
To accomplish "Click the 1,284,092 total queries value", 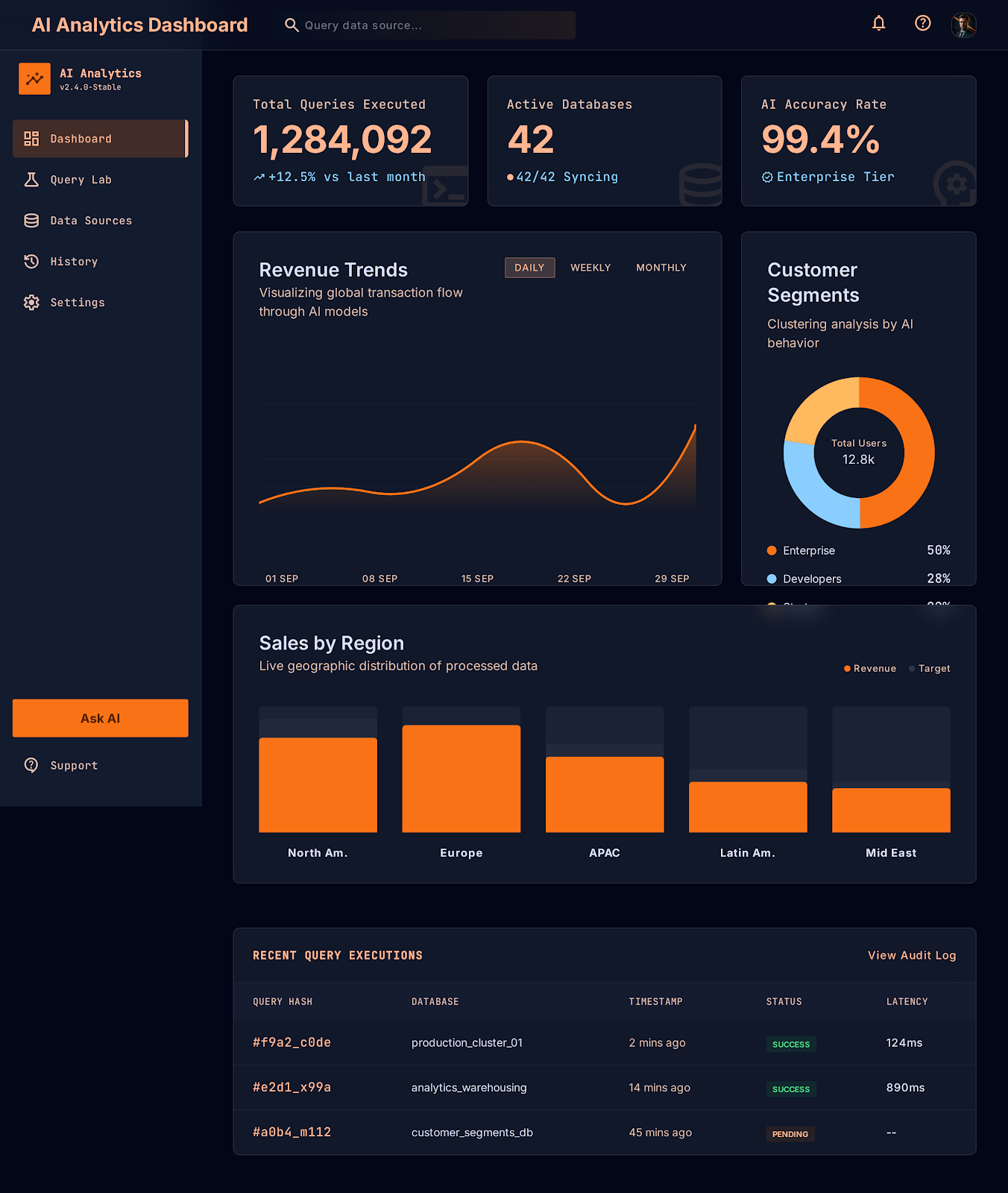I will click(x=342, y=139).
